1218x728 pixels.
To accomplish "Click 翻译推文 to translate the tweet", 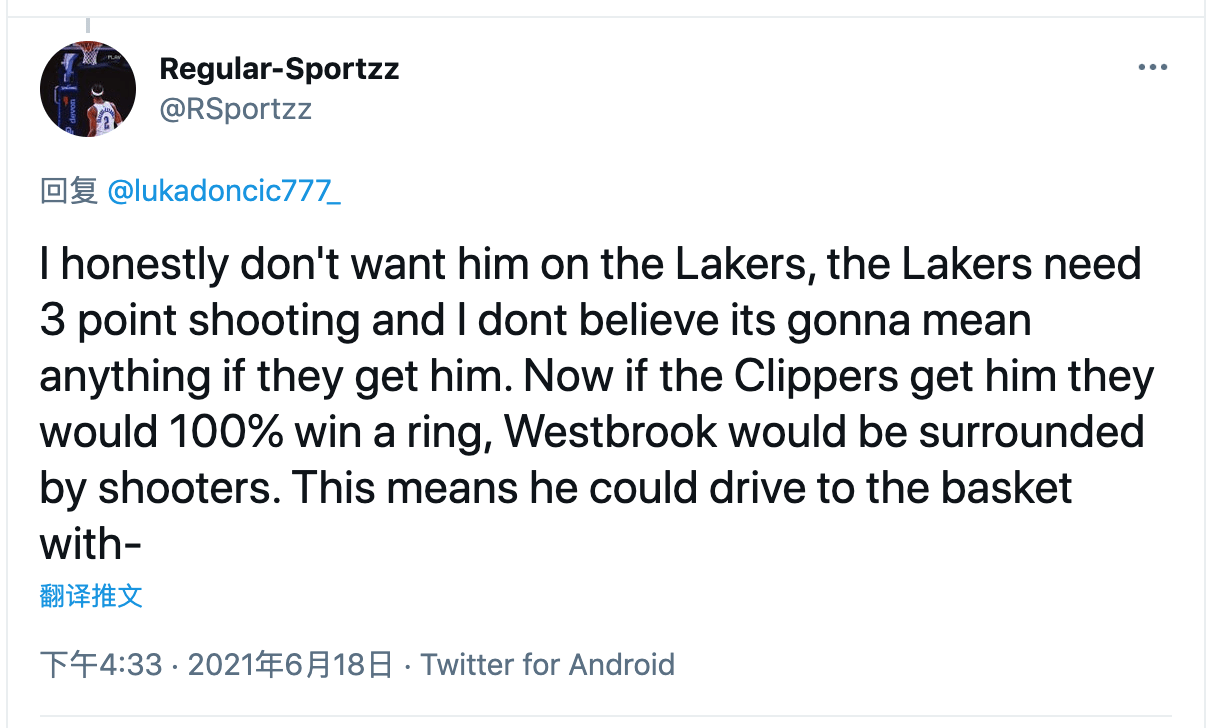I will [x=91, y=597].
